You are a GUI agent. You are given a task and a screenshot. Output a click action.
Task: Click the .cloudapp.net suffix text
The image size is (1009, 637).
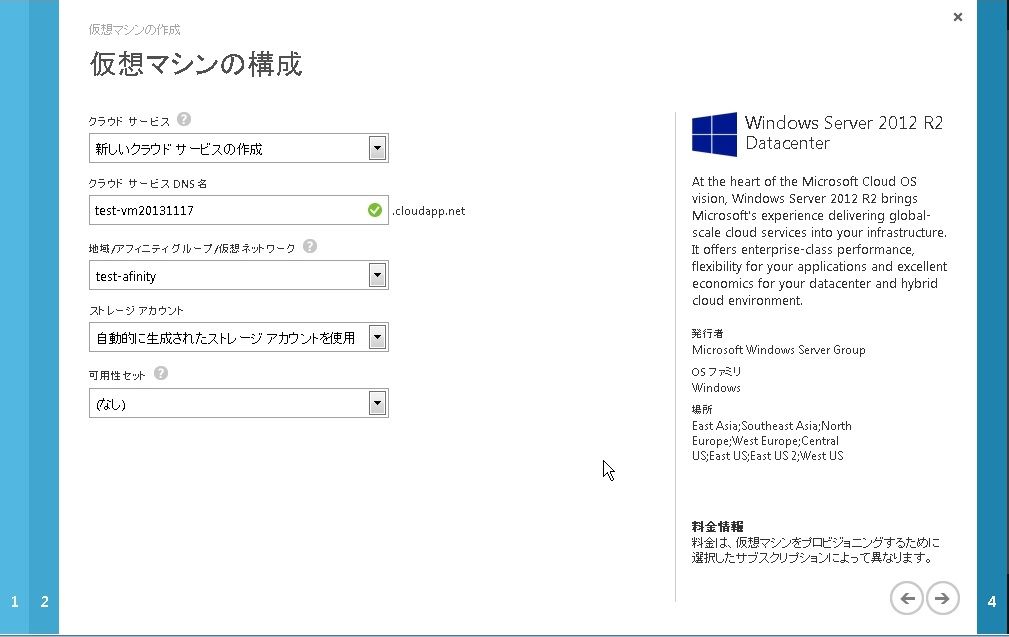pos(429,211)
